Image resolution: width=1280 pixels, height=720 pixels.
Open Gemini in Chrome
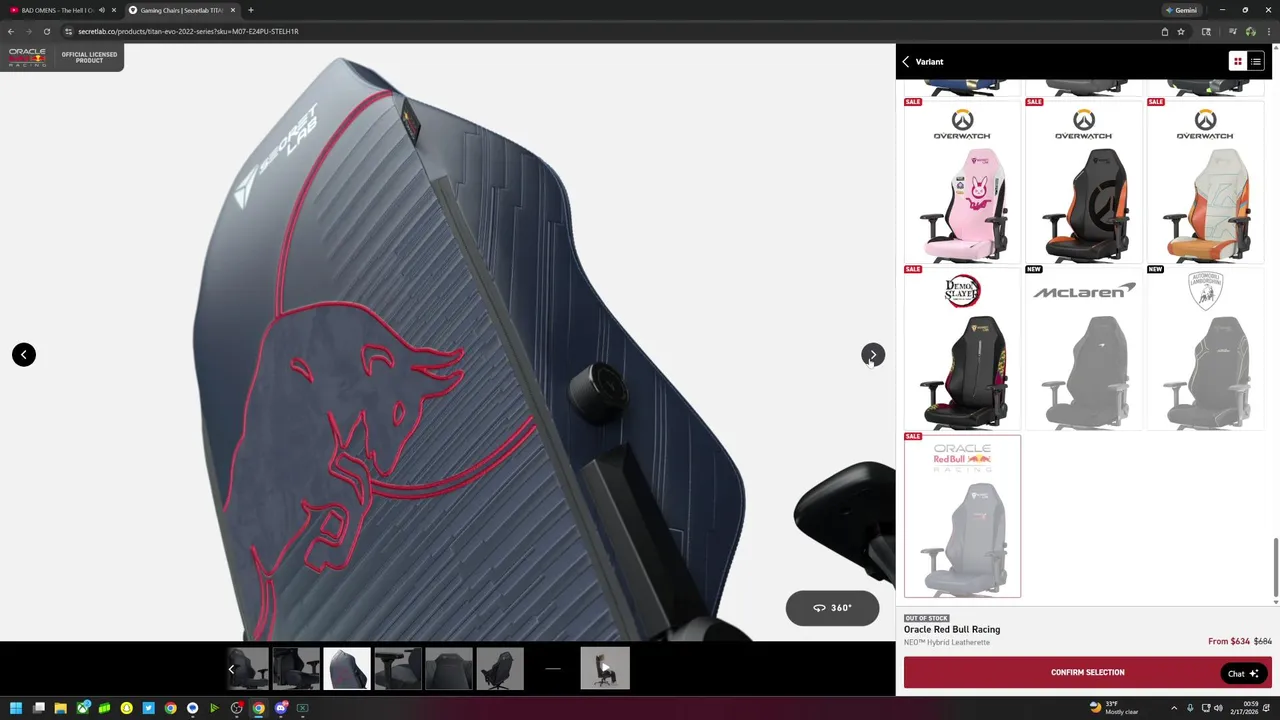click(1181, 10)
